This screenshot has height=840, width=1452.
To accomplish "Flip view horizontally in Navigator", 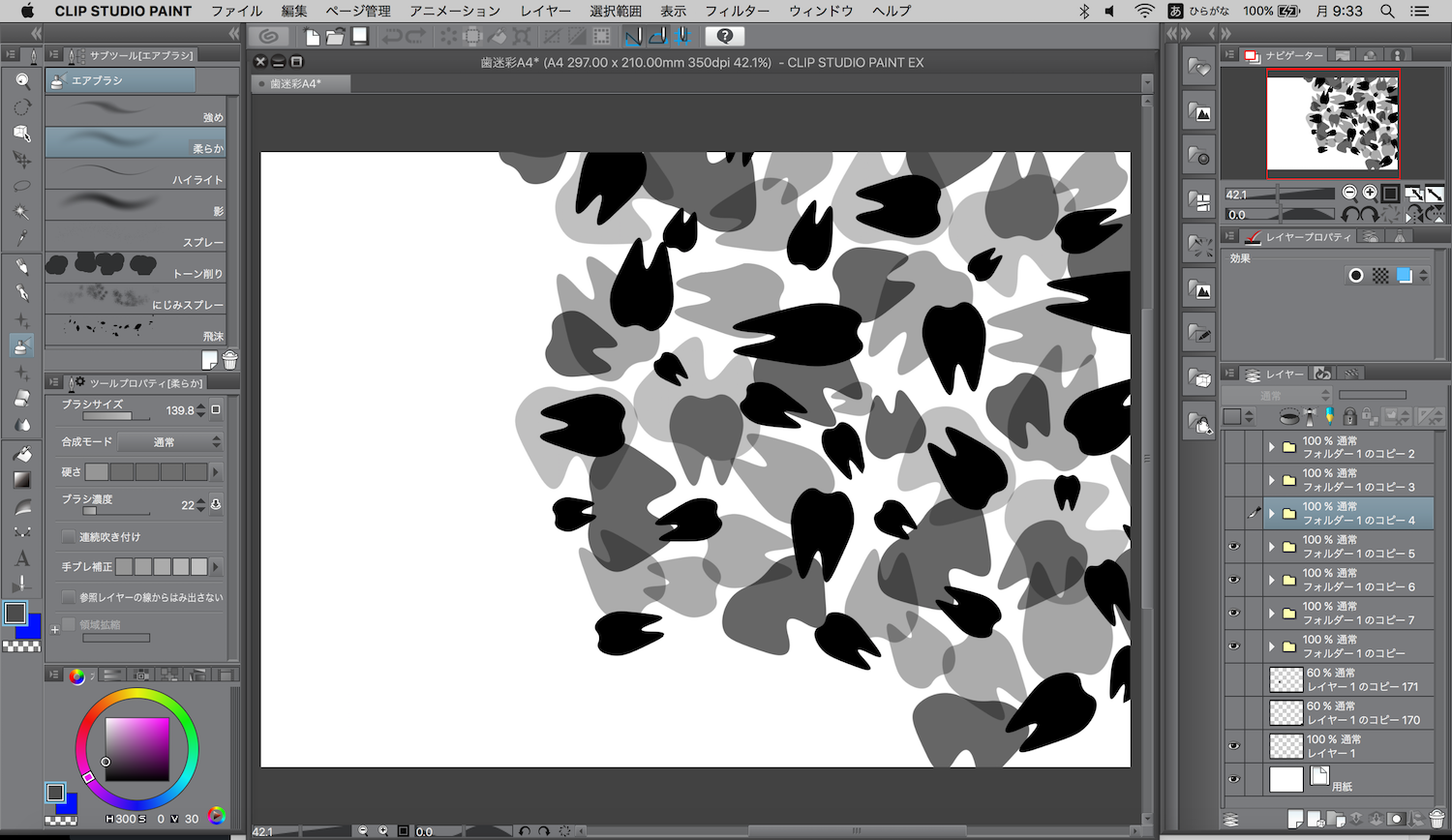I will [x=1413, y=214].
